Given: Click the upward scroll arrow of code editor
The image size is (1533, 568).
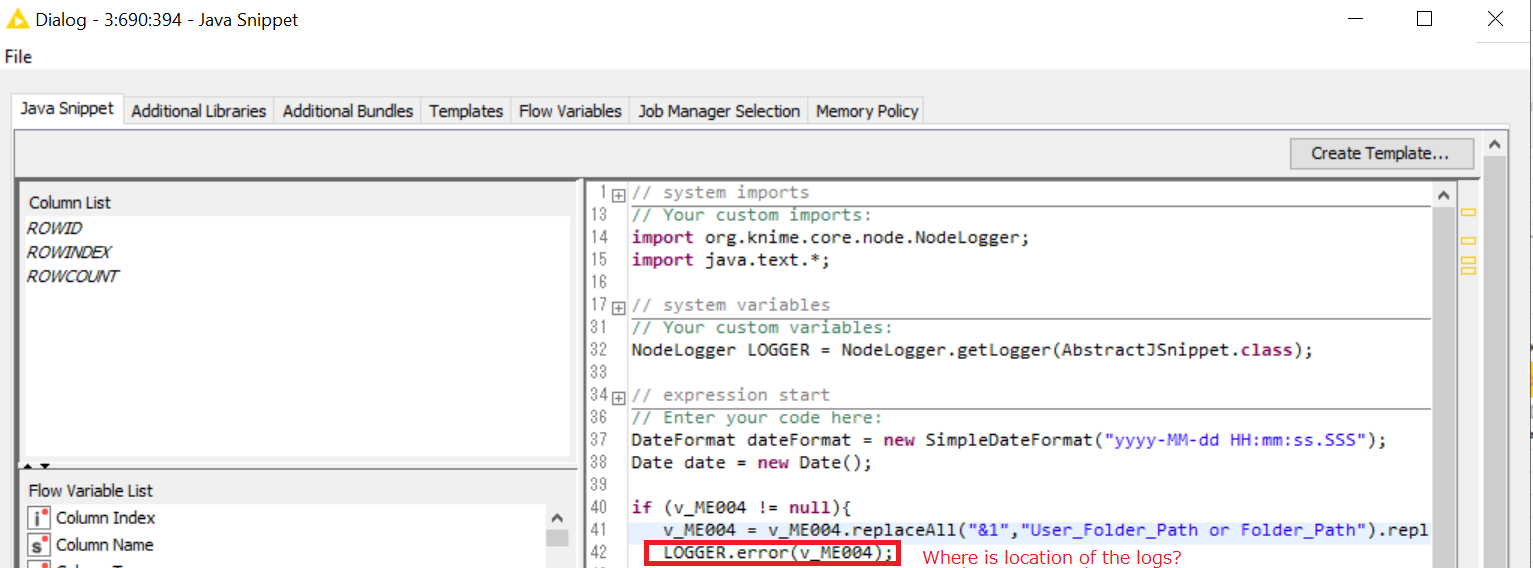Looking at the screenshot, I should pyautogui.click(x=1443, y=194).
